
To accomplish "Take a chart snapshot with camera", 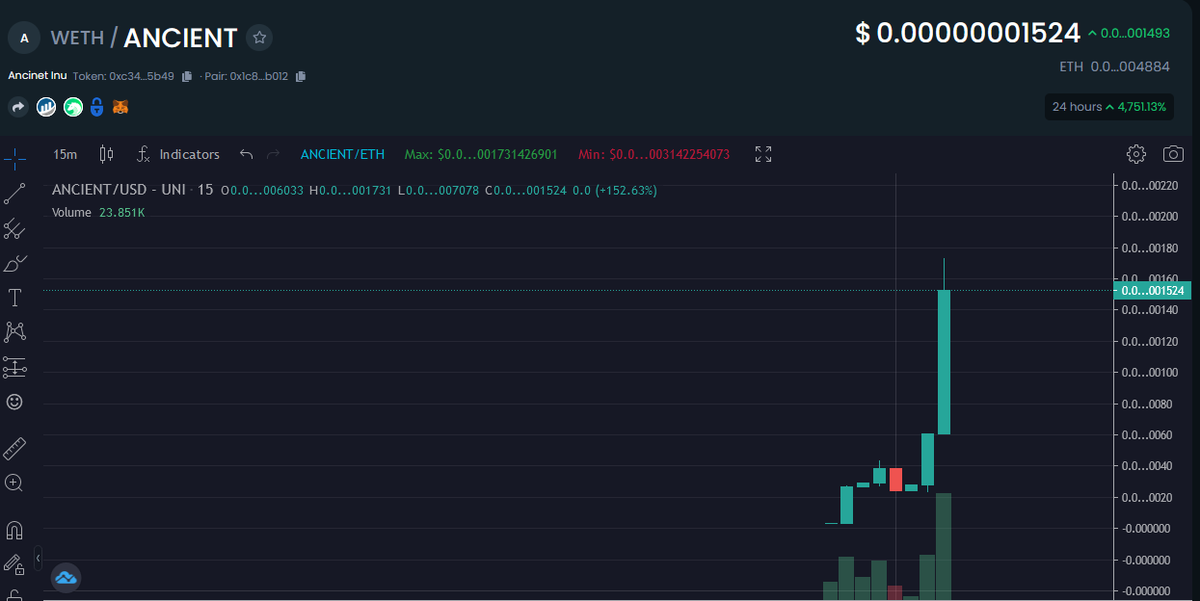I will pyautogui.click(x=1173, y=154).
